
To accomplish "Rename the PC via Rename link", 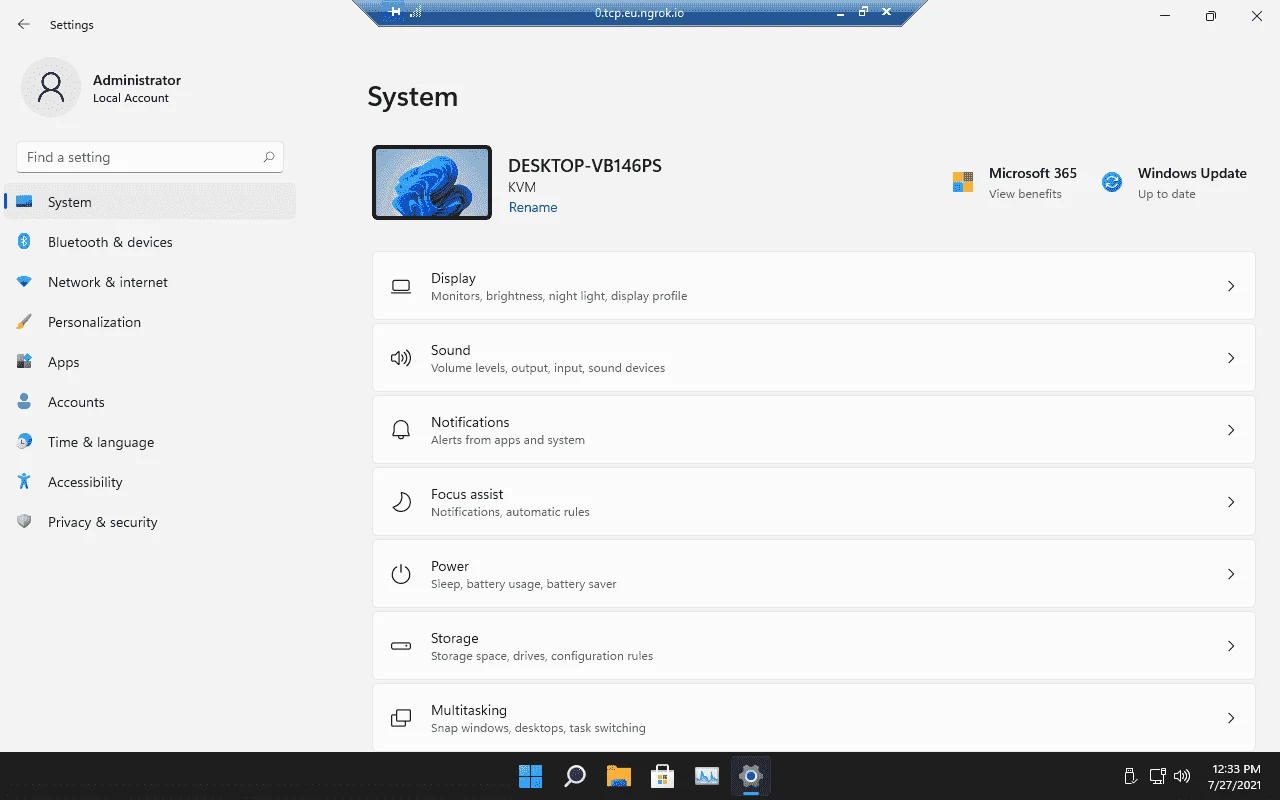I will (x=533, y=207).
